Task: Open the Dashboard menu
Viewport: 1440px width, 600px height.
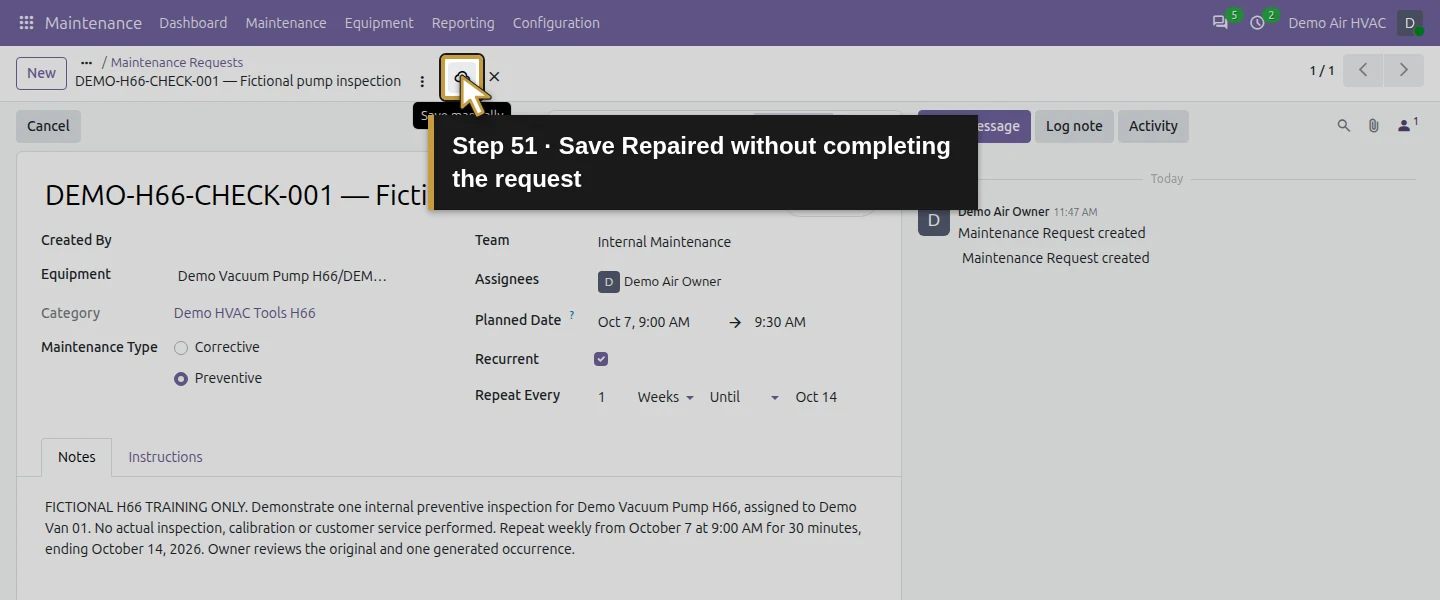Action: click(x=193, y=23)
